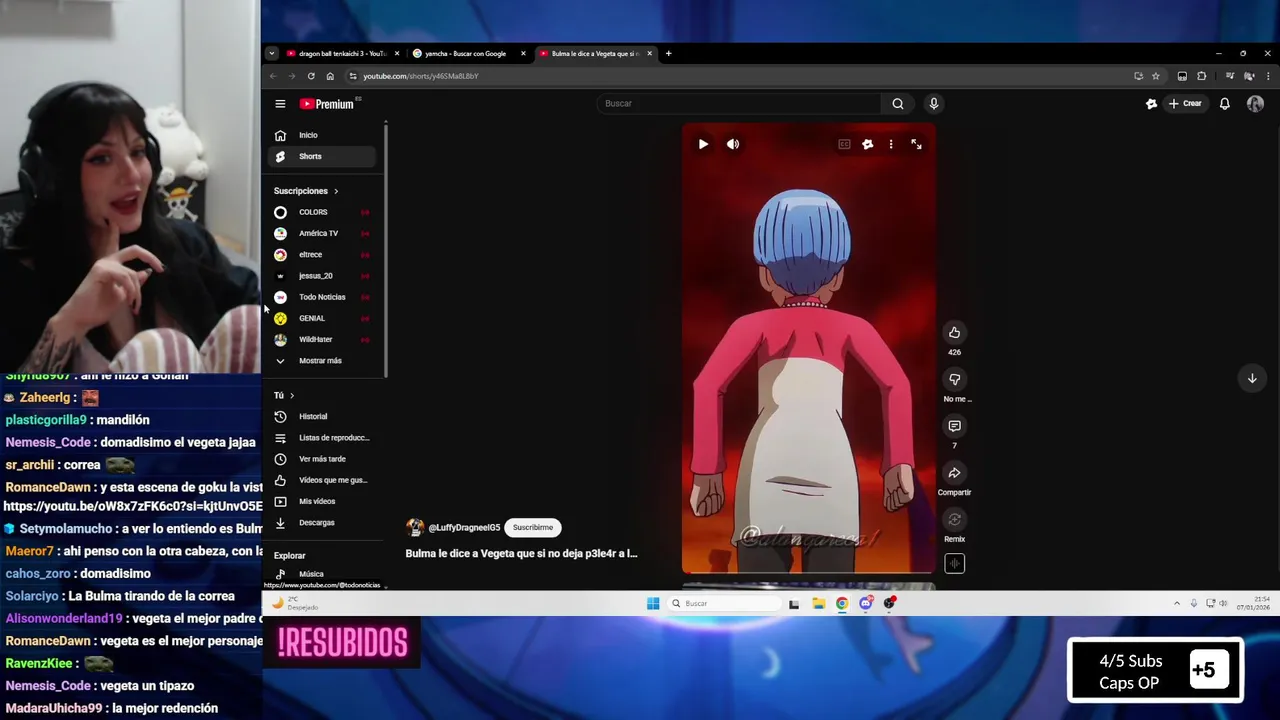Expand the Suscripciones section
The height and width of the screenshot is (720, 1280).
(x=306, y=191)
